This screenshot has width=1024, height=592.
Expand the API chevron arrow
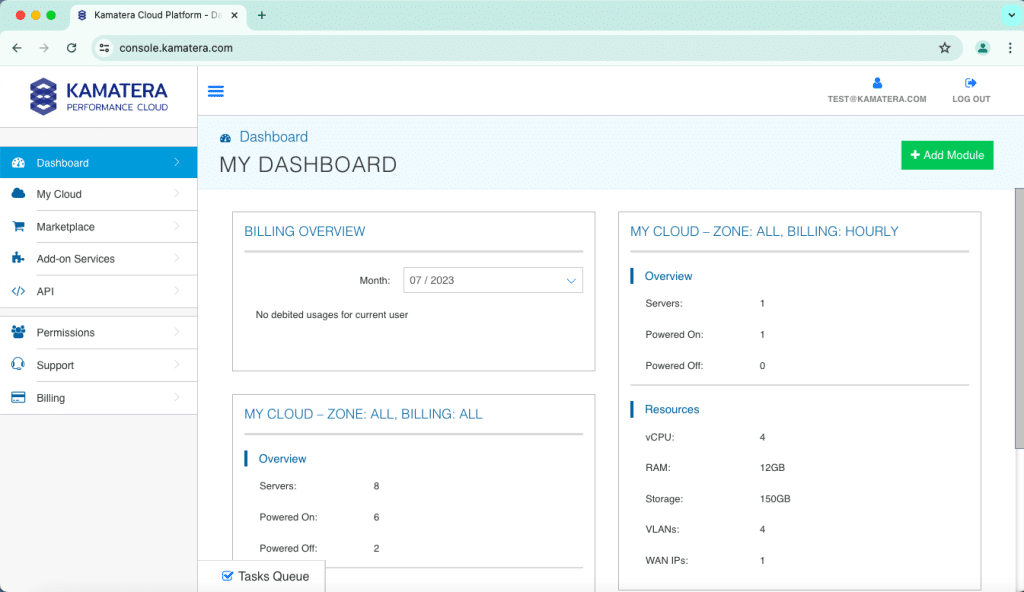[176, 291]
